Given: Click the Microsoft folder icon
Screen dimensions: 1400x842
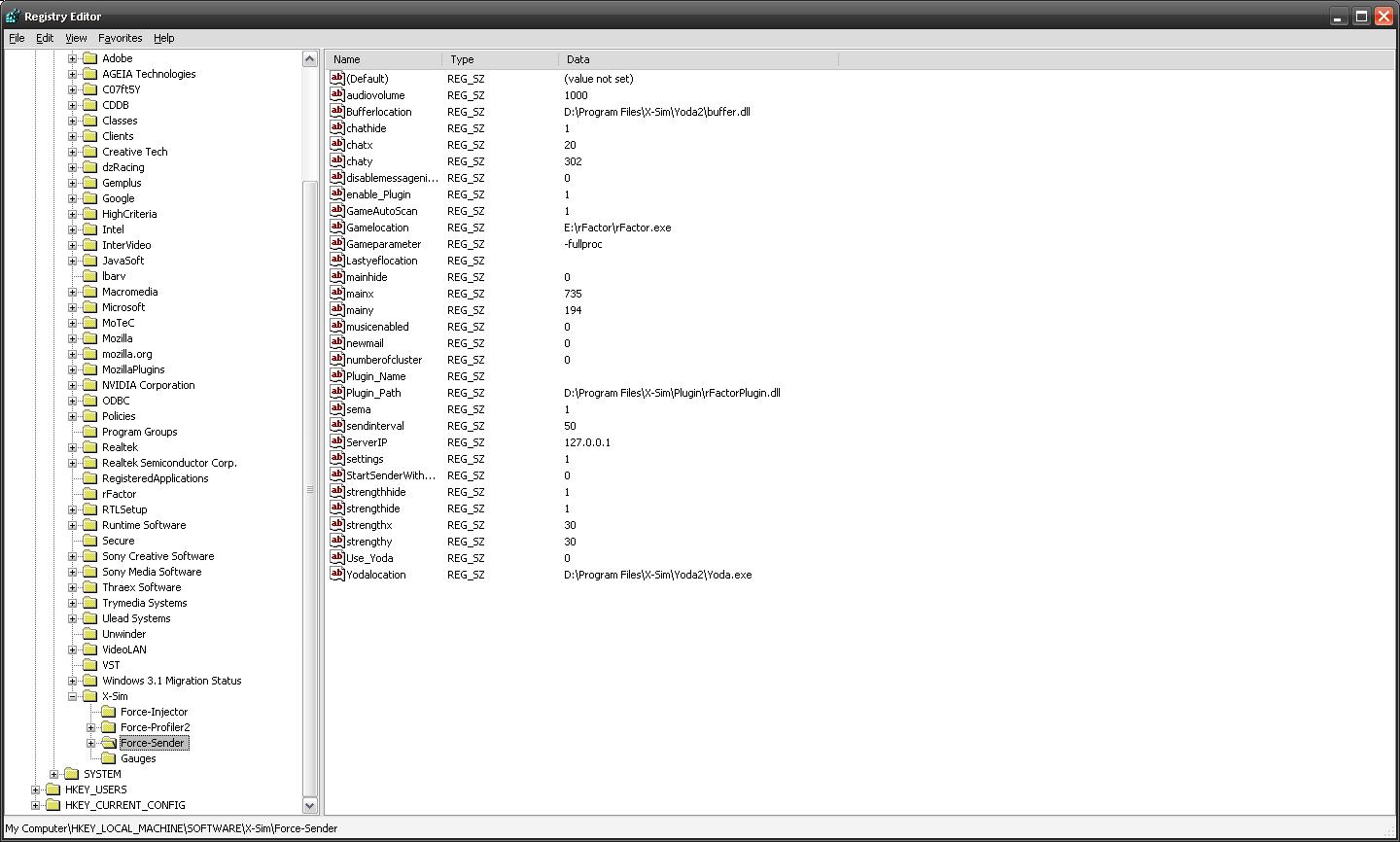Looking at the screenshot, I should (x=89, y=307).
